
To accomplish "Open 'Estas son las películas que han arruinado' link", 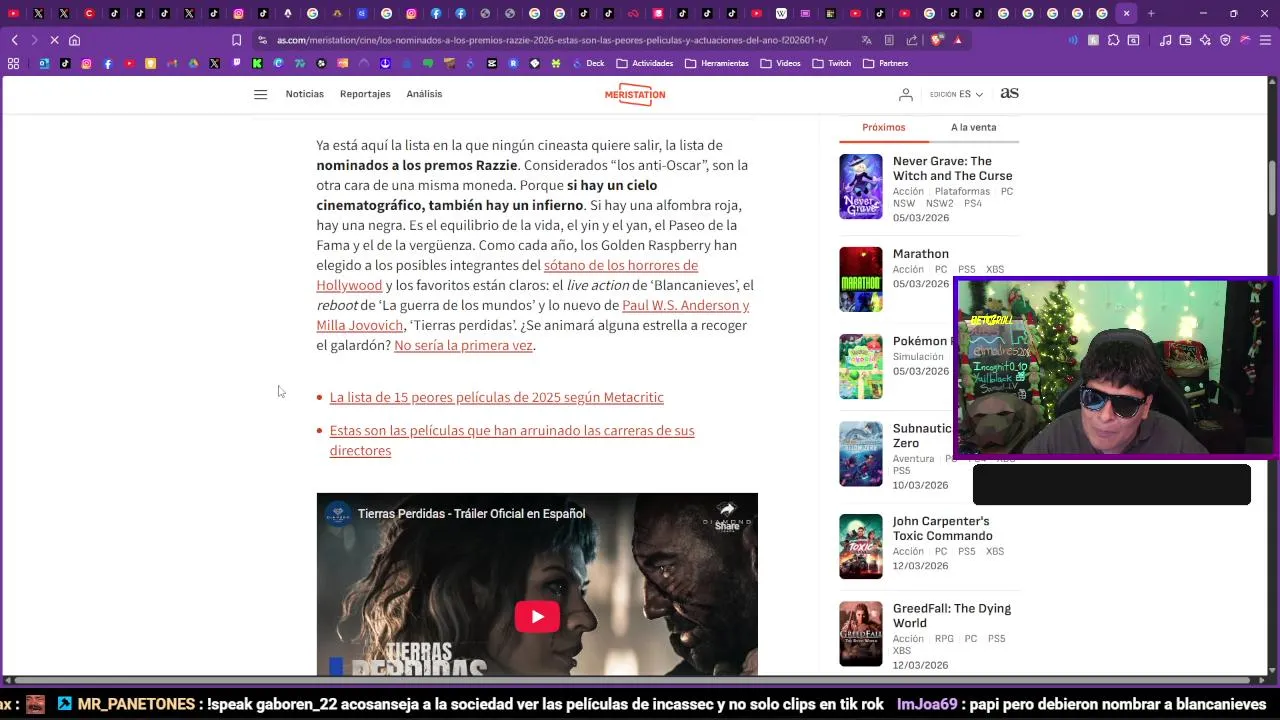I will click(512, 440).
